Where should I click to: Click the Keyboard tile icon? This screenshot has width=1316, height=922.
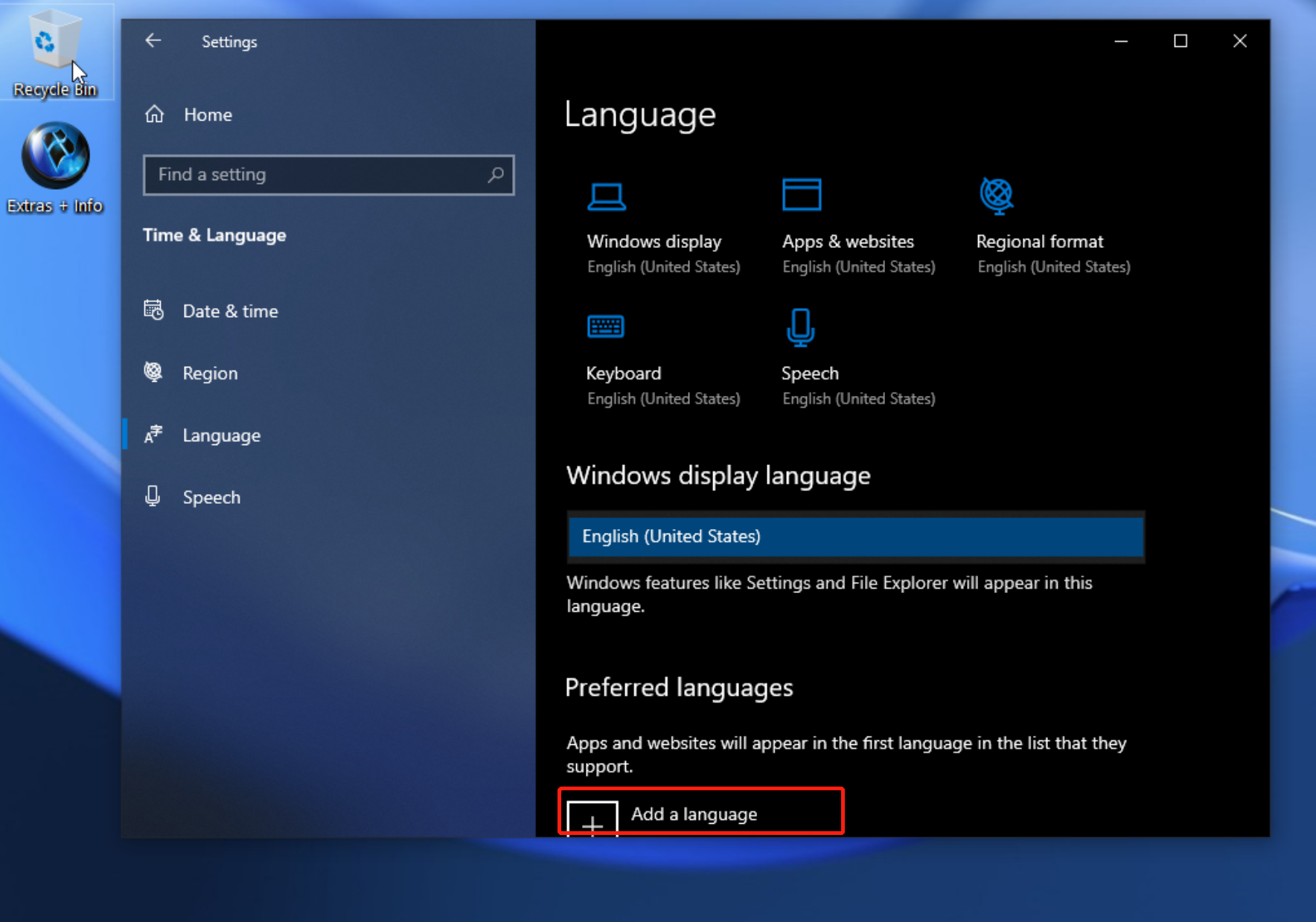[606, 327]
